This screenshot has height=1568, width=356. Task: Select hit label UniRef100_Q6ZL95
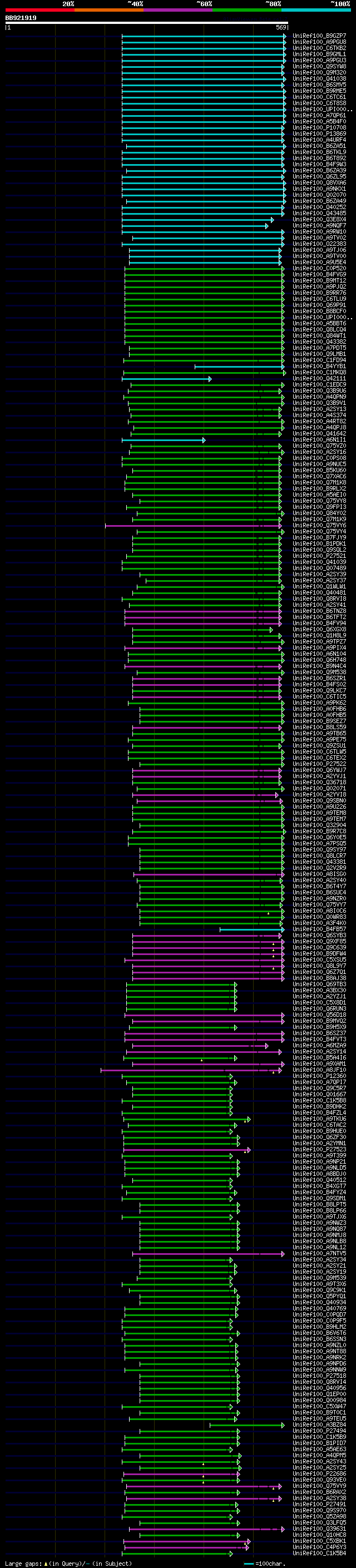[319, 176]
